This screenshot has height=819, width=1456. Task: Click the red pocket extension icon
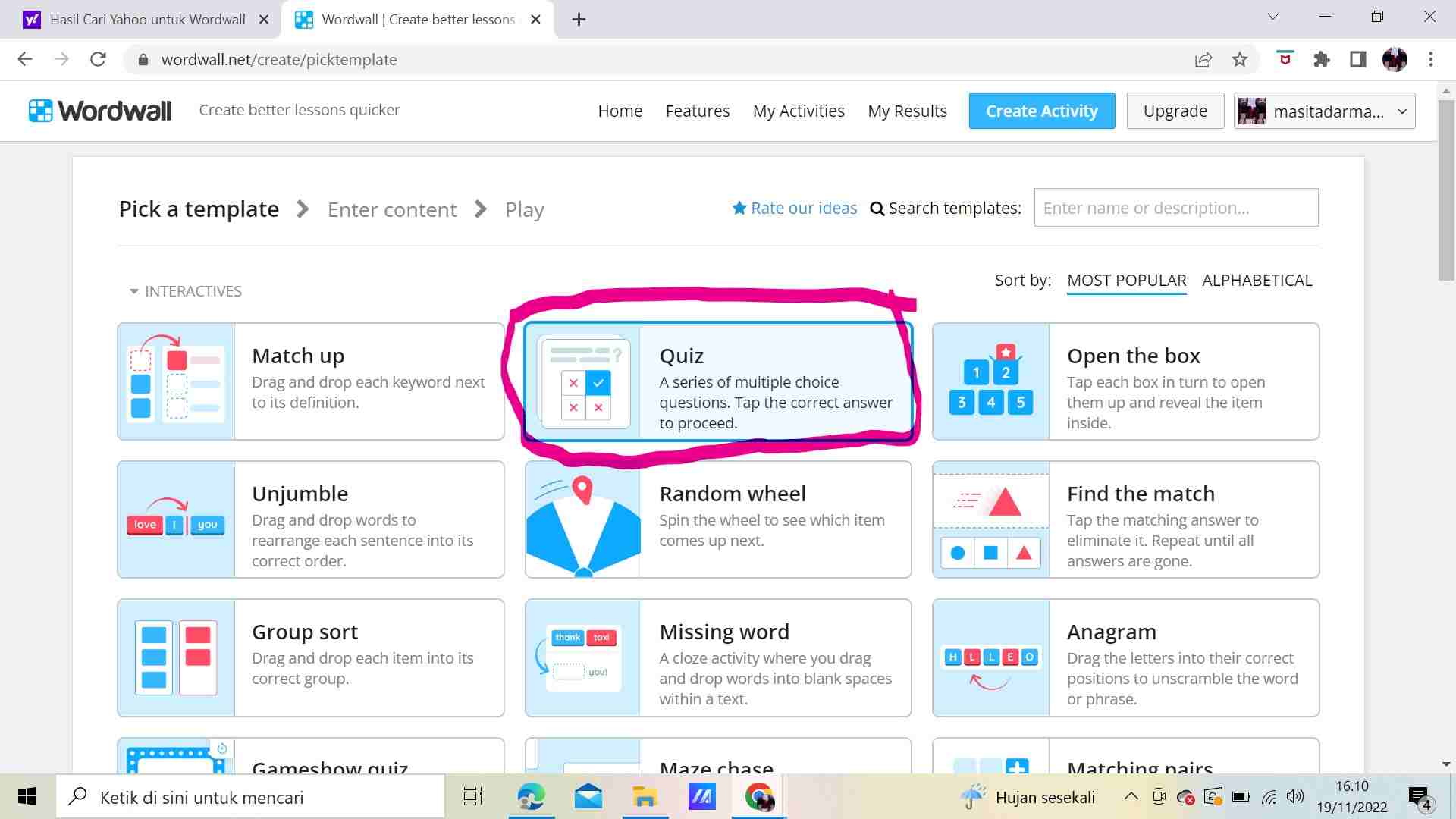click(1285, 58)
